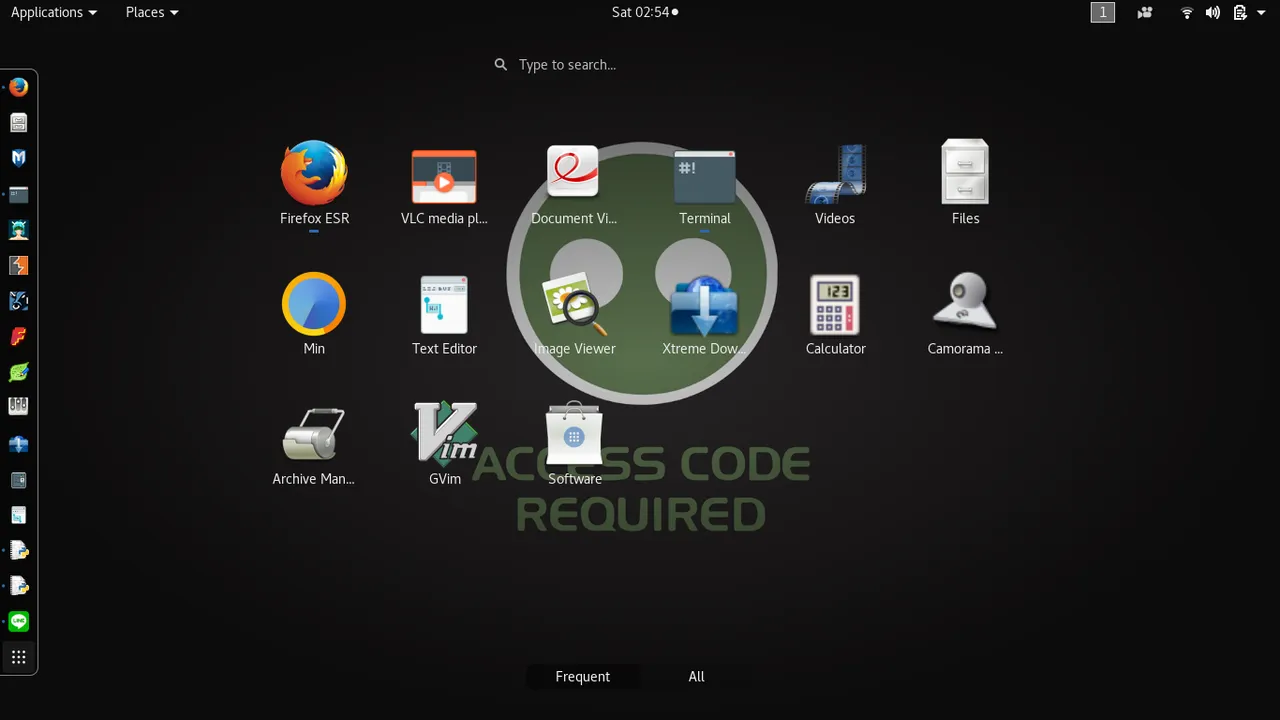Switch to the Frequent tab

click(x=582, y=677)
